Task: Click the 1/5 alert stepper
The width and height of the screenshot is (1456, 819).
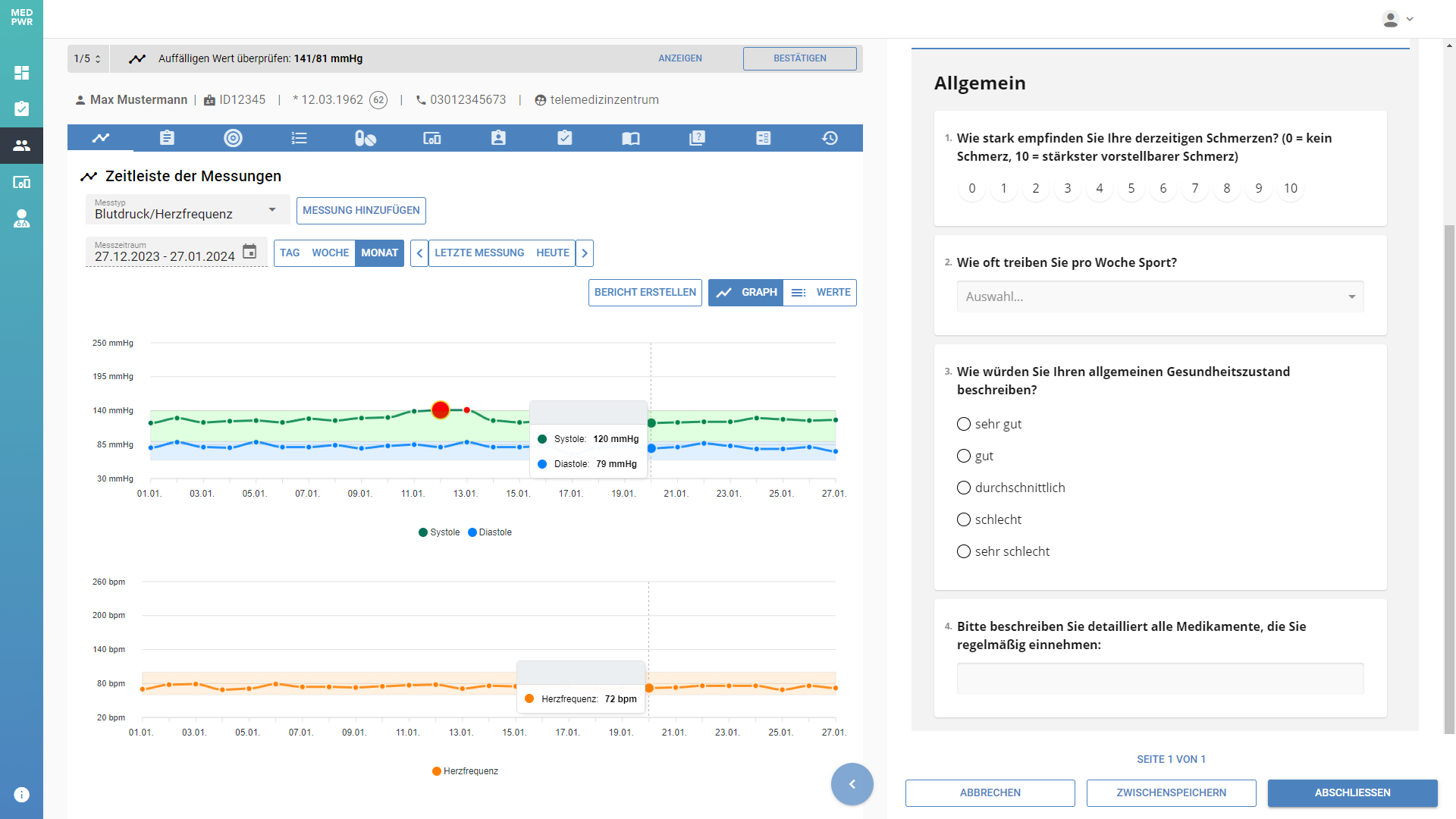Action: coord(87,58)
